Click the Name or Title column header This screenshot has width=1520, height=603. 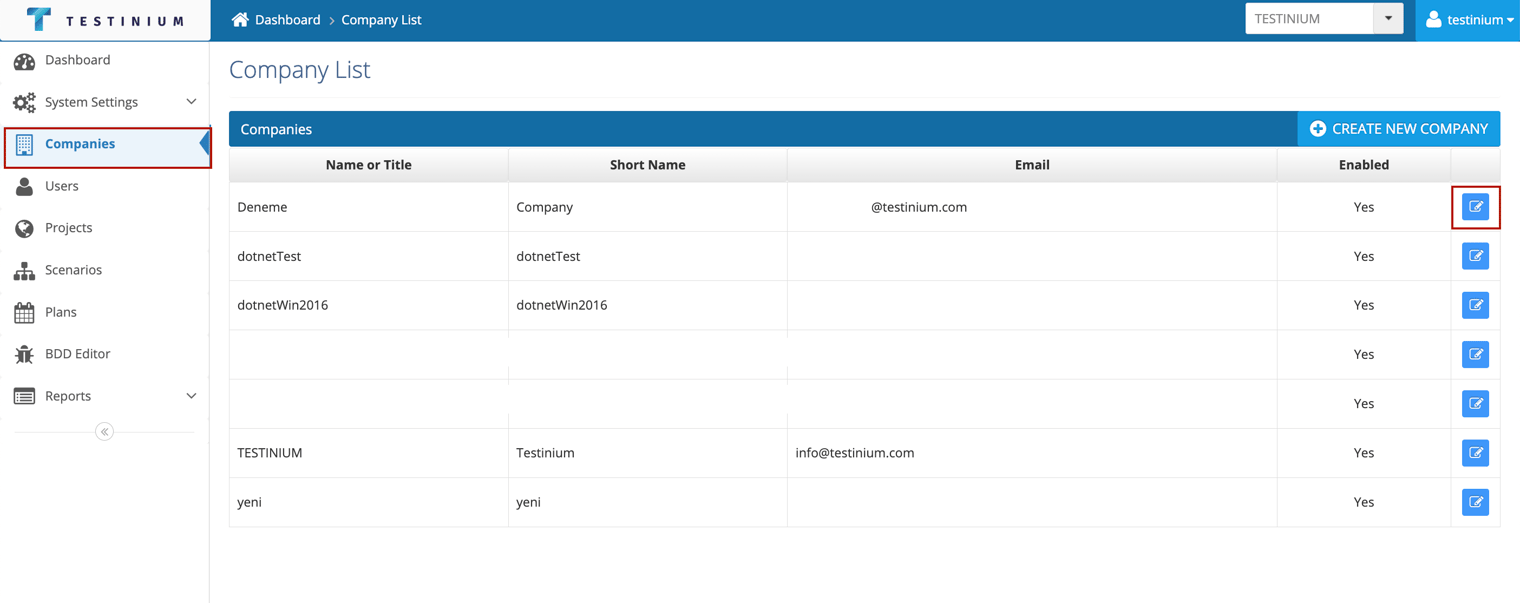369,165
